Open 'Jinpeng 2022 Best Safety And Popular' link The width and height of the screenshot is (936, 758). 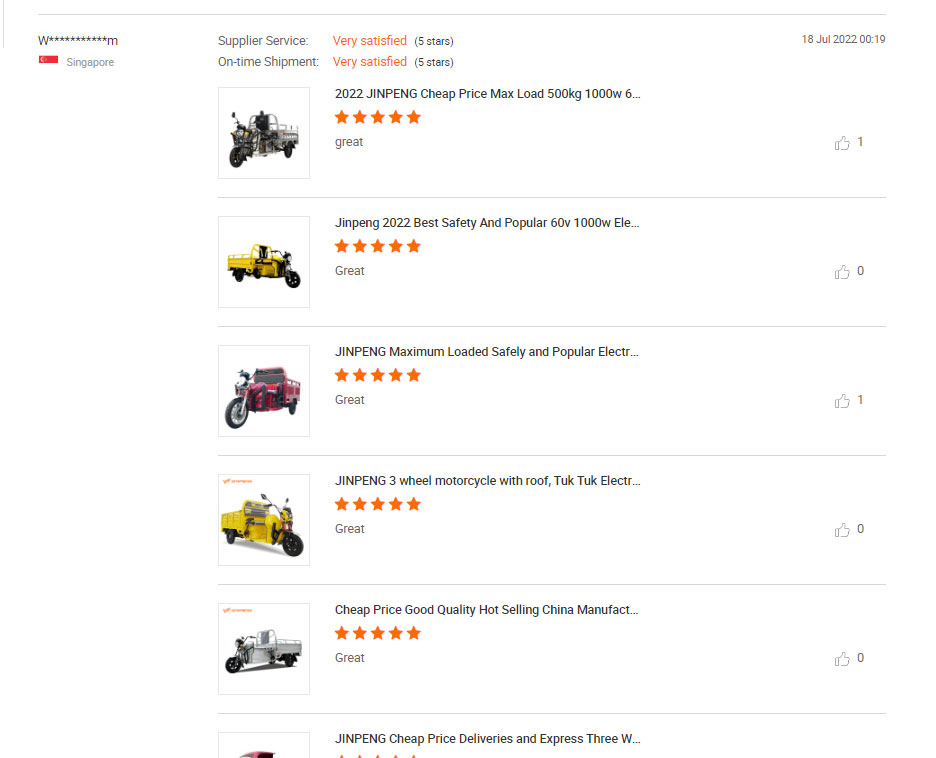487,223
